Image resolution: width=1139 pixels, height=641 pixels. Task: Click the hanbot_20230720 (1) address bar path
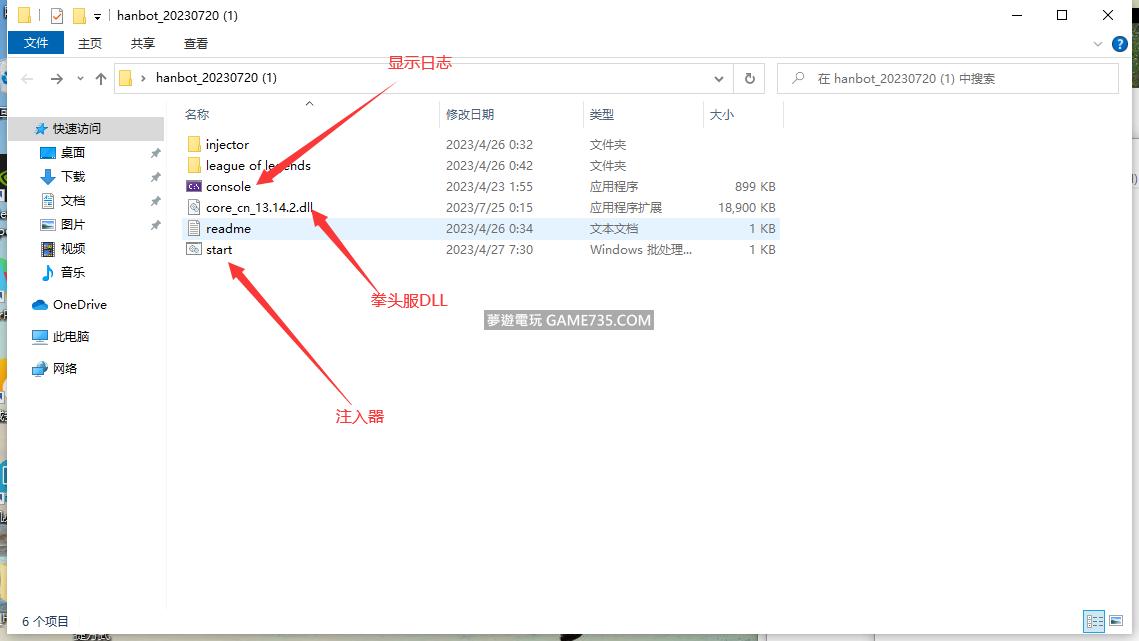click(216, 78)
